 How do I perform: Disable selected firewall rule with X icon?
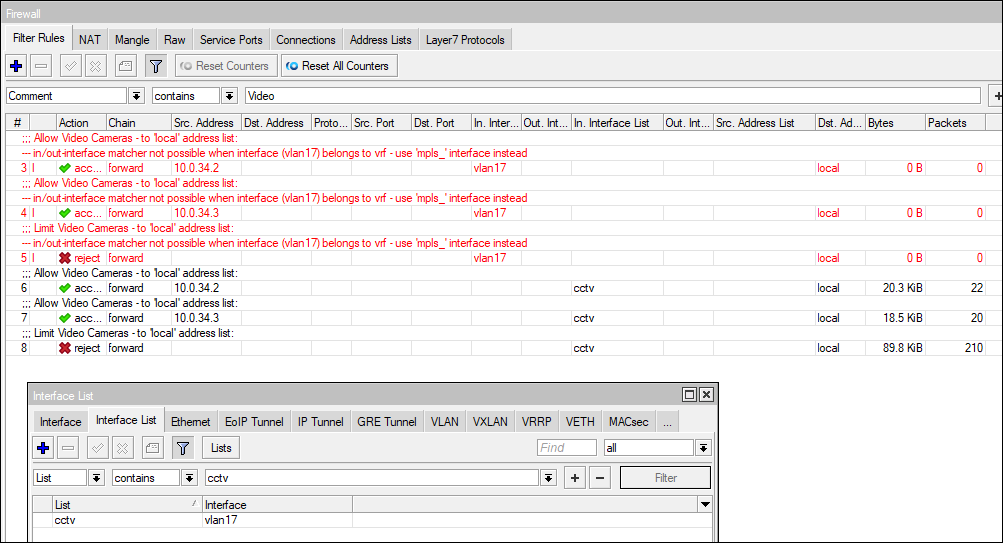click(95, 66)
